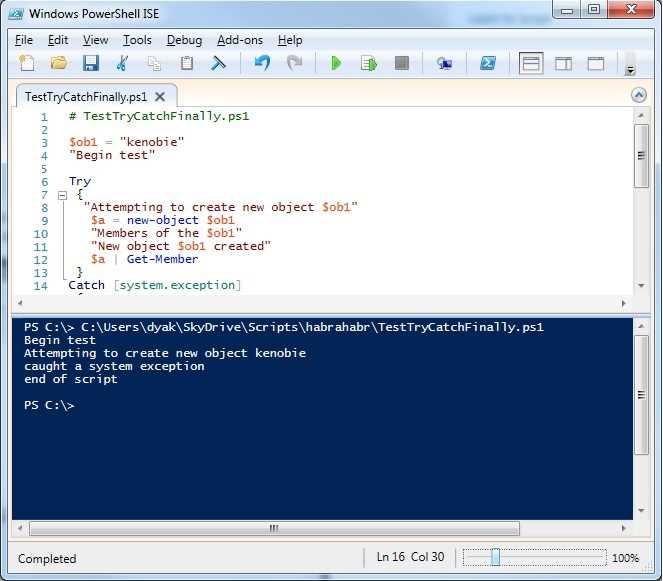Viewport: 663px width, 581px height.
Task: Open the Tools menu
Action: 137,40
